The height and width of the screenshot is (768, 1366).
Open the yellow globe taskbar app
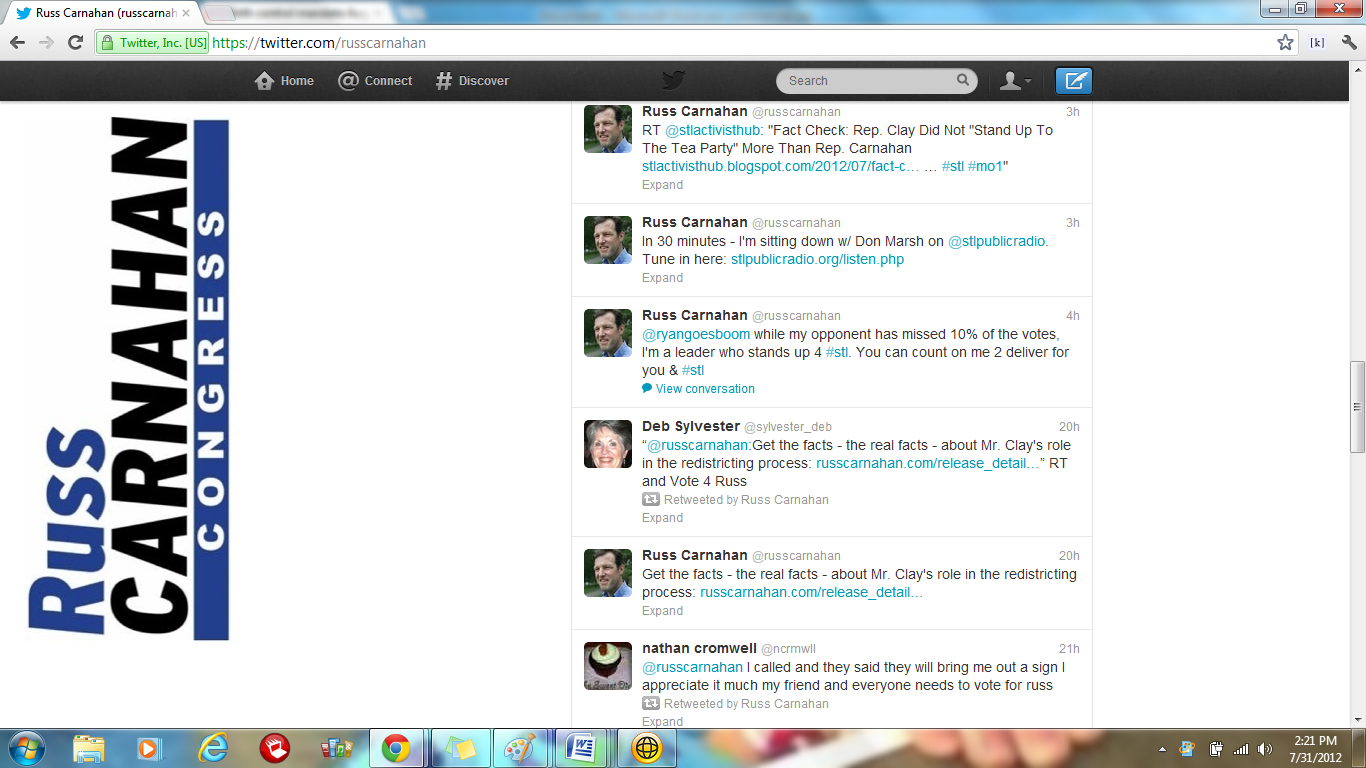pyautogui.click(x=647, y=748)
